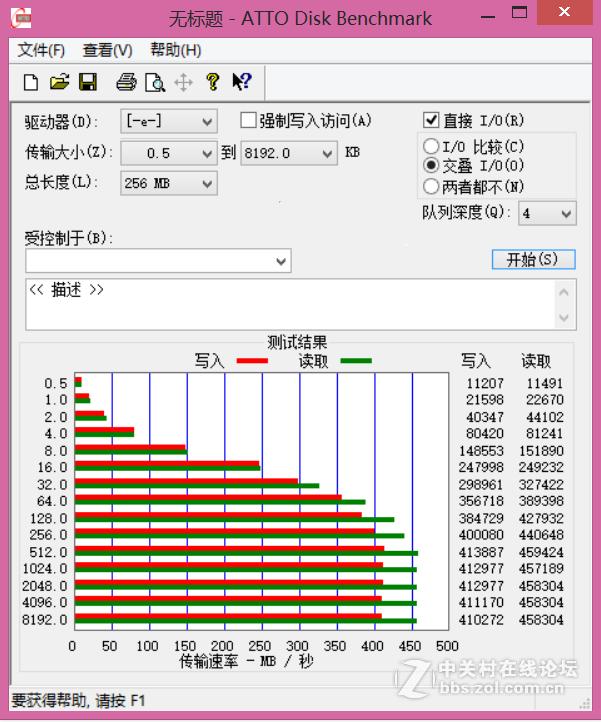Click read value 327422
Image resolution: width=601 pixels, height=722 pixels.
pos(542,484)
